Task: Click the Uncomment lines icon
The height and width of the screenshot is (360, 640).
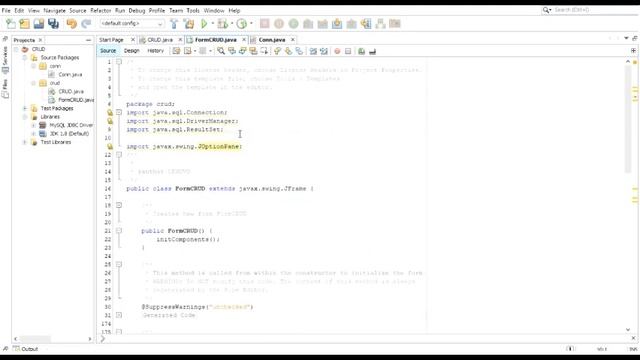Action: (372, 51)
